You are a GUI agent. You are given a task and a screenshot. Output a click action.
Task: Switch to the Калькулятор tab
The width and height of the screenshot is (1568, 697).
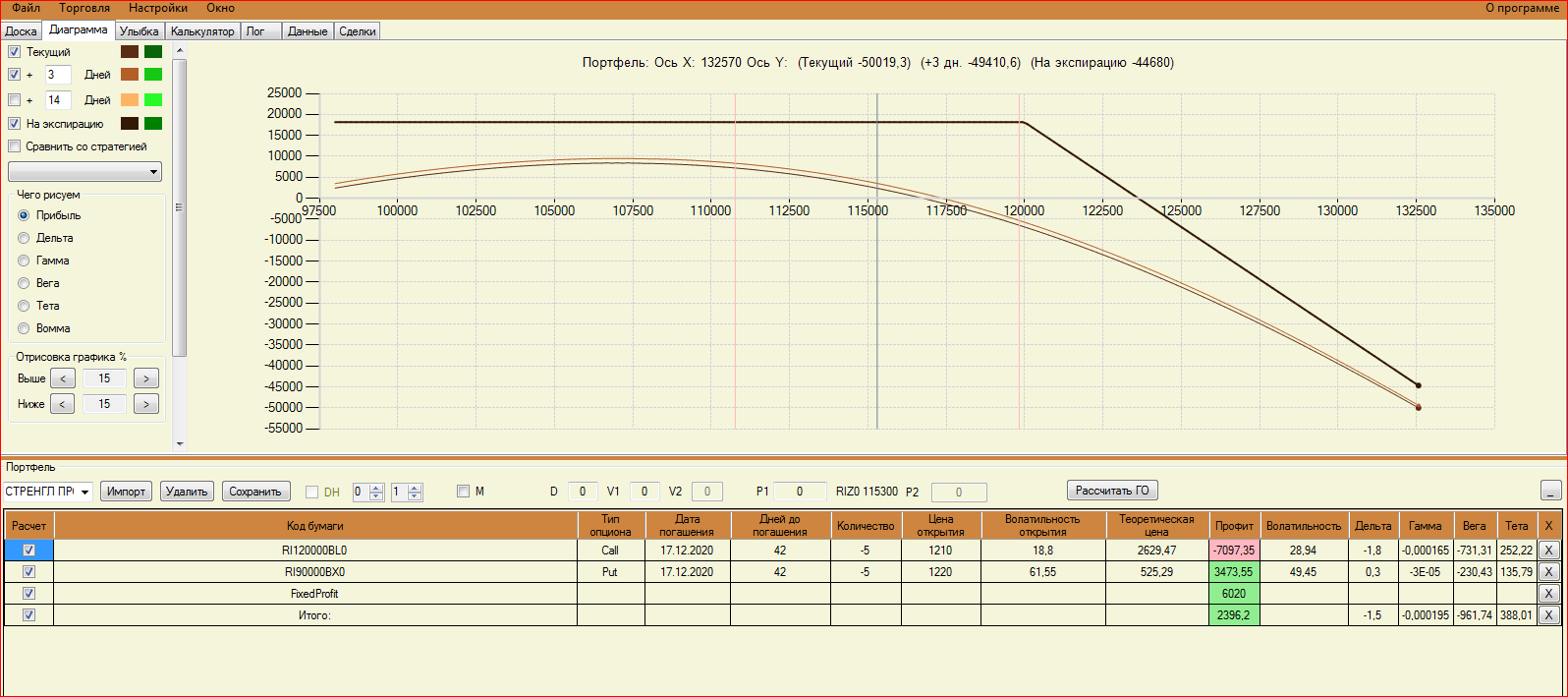click(202, 31)
